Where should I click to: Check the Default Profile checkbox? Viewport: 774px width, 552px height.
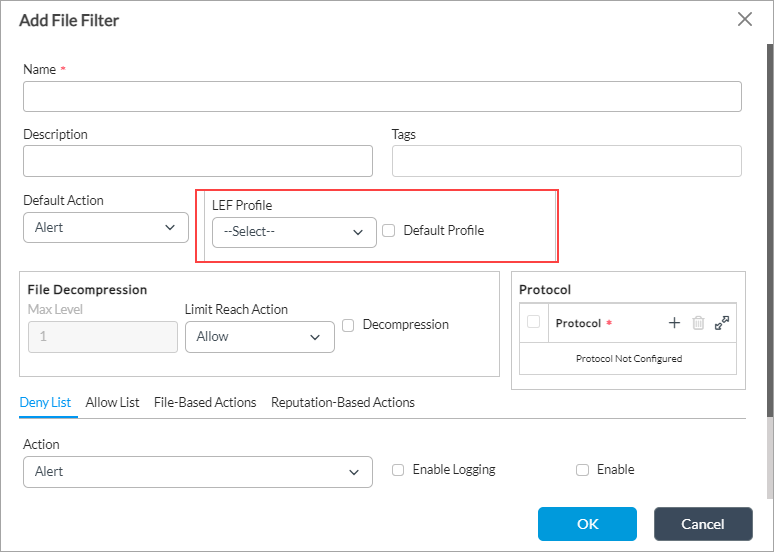point(389,231)
